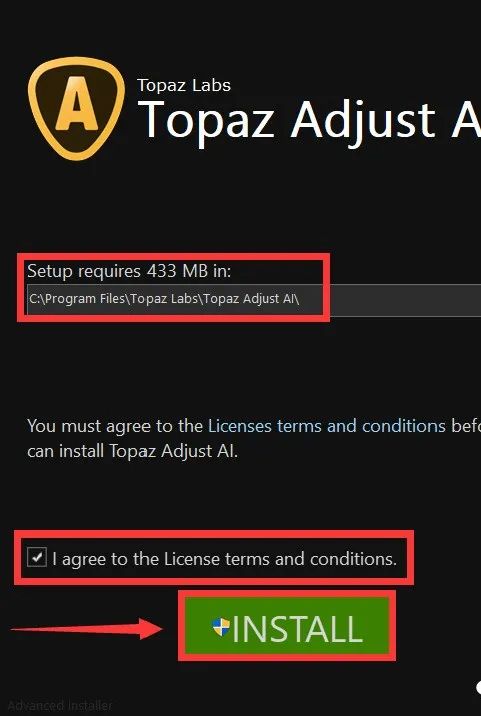Click the white dot at bottom-right corner
Viewport: 481px width, 716px height.
(x=478, y=687)
